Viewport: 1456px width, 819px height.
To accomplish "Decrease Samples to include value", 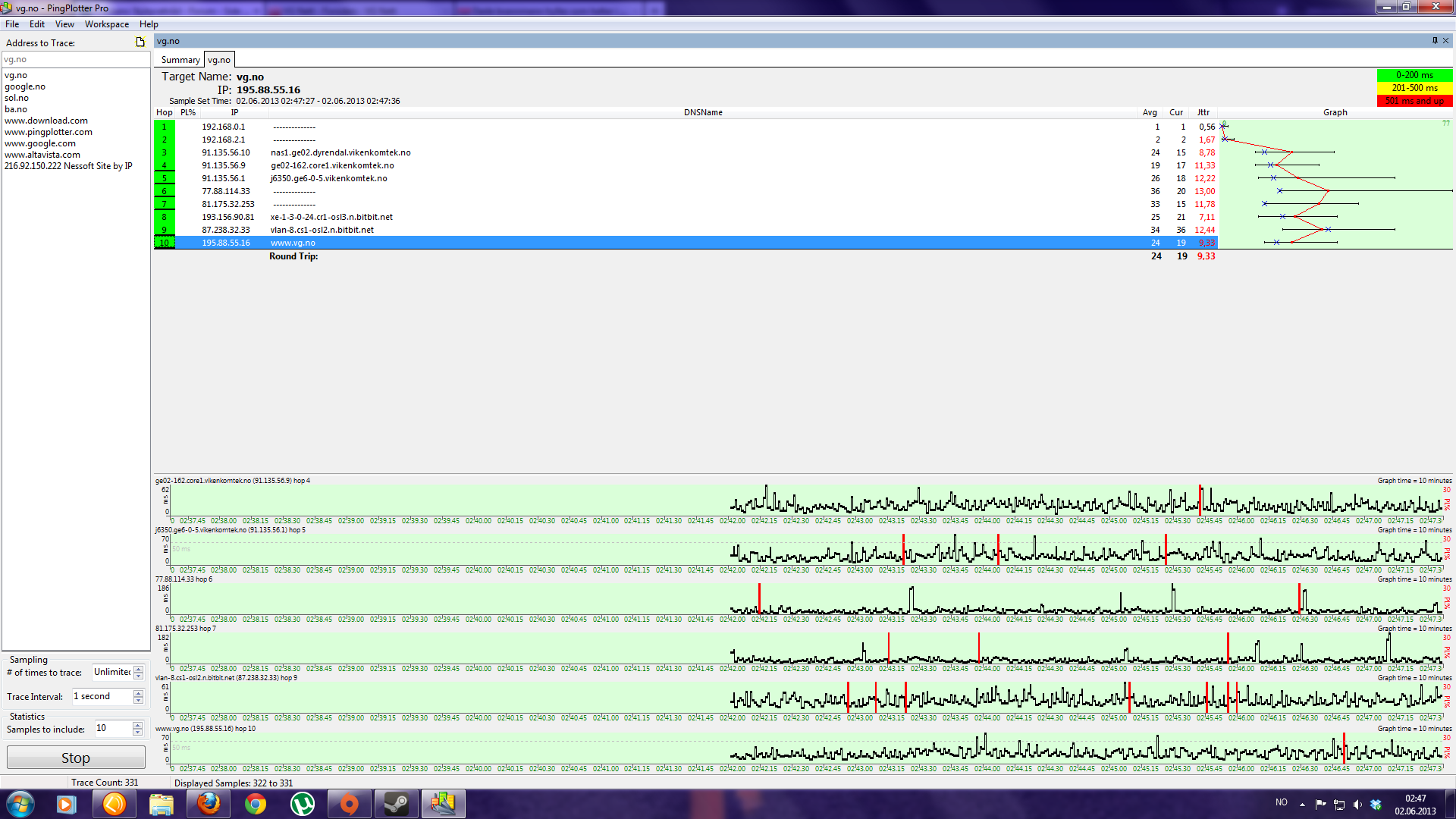I will click(137, 732).
